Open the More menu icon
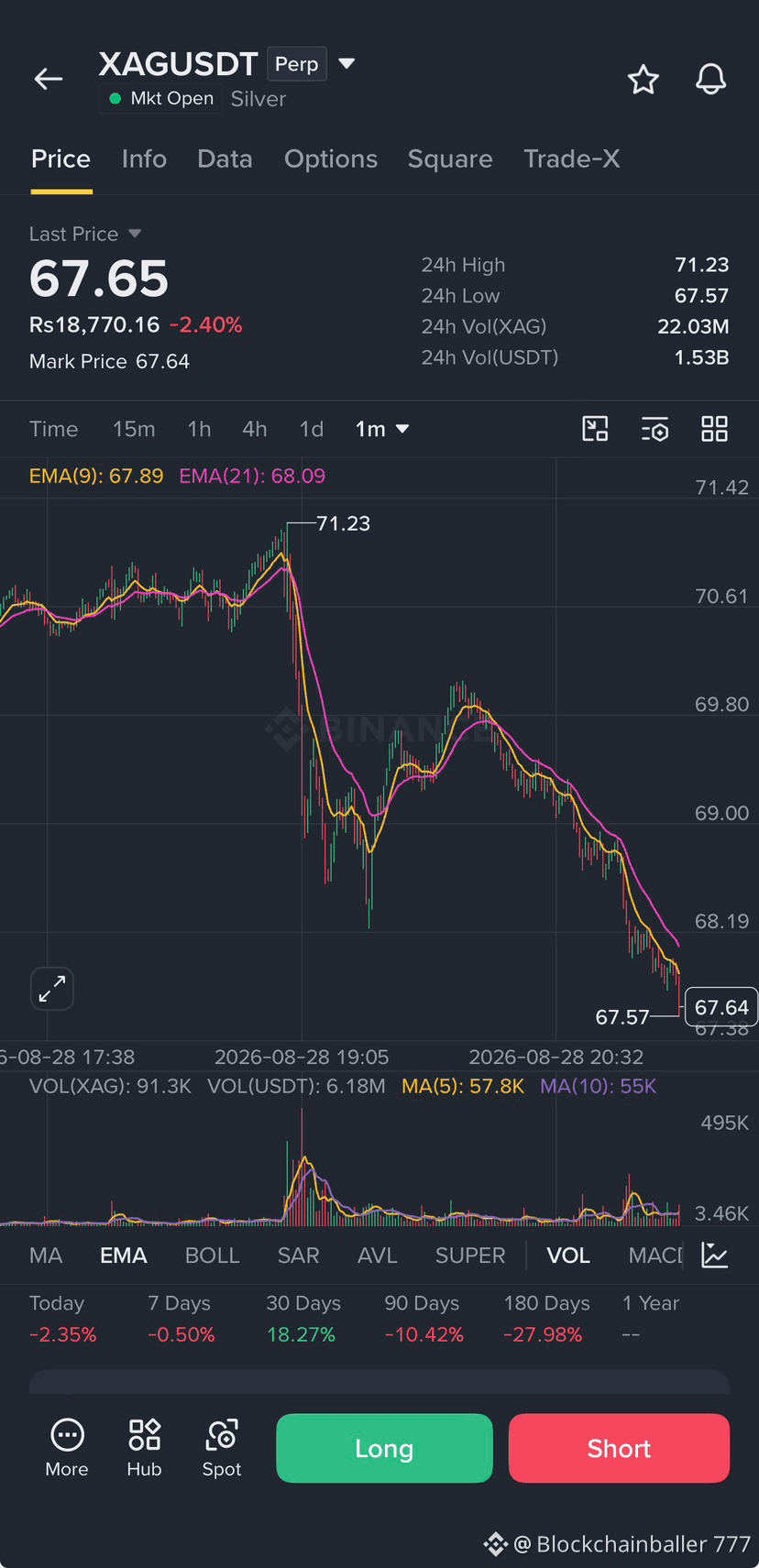Viewport: 759px width, 1568px height. pyautogui.click(x=67, y=1448)
